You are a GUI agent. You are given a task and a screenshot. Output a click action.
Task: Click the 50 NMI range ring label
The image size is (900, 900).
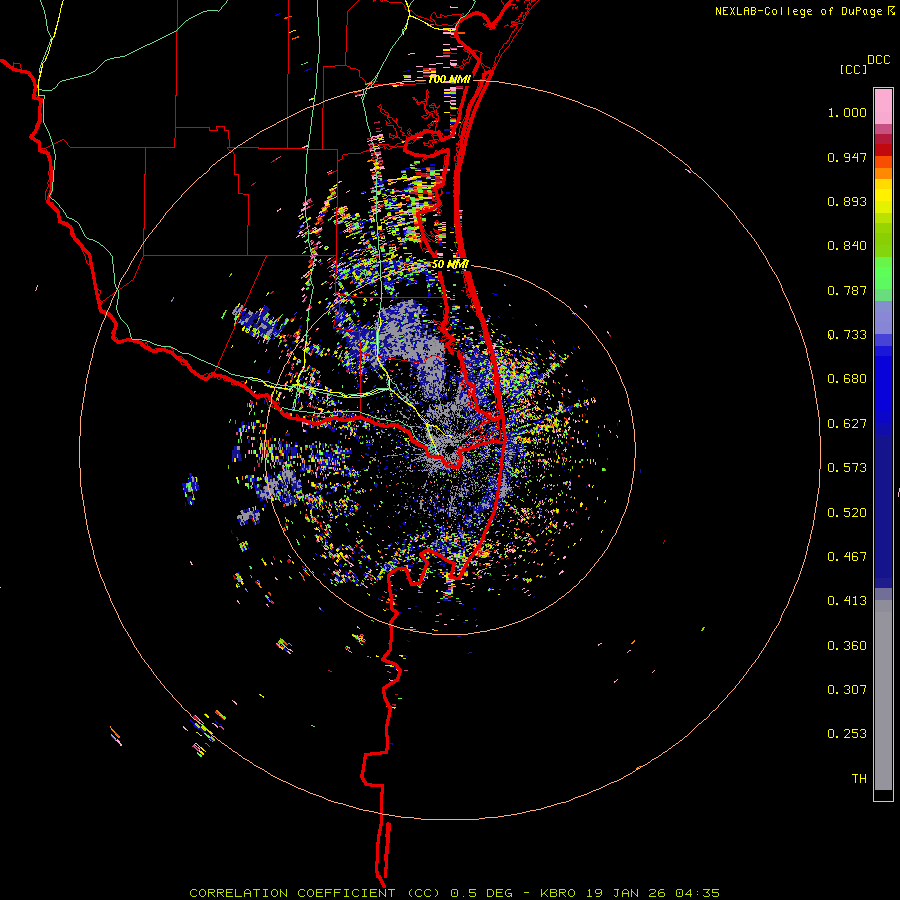click(x=450, y=265)
